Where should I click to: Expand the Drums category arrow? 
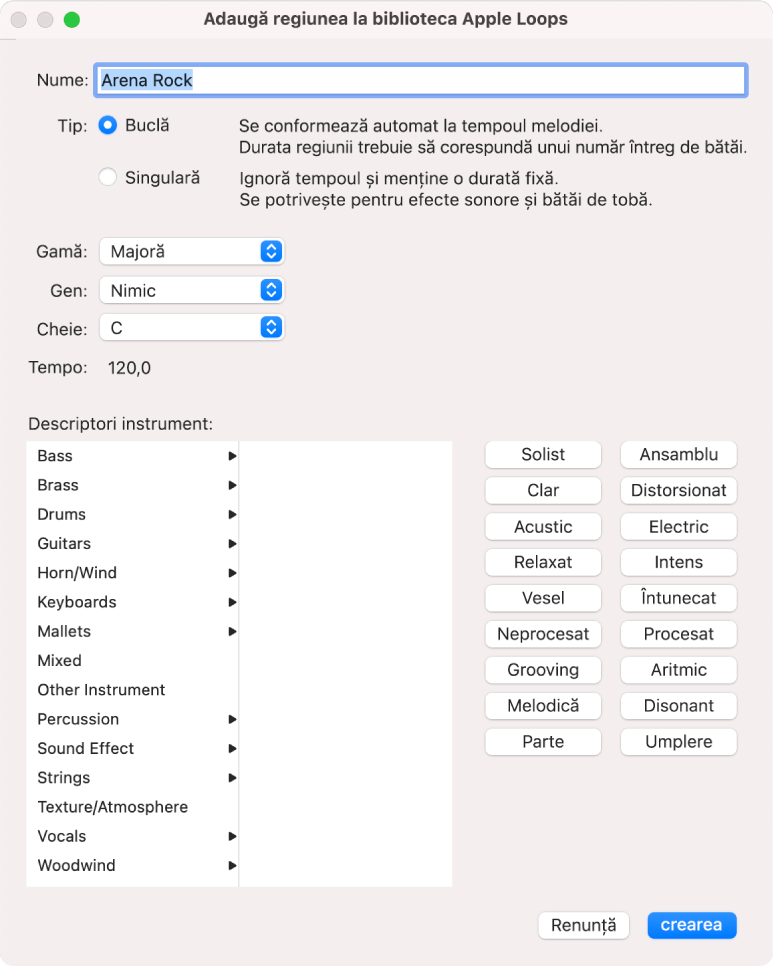232,514
